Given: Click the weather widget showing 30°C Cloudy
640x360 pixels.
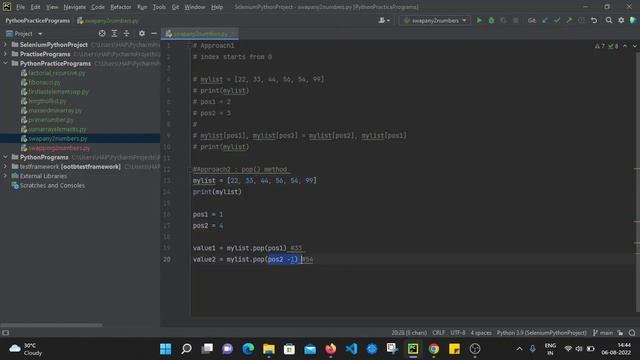Looking at the screenshot, I should 26,349.
